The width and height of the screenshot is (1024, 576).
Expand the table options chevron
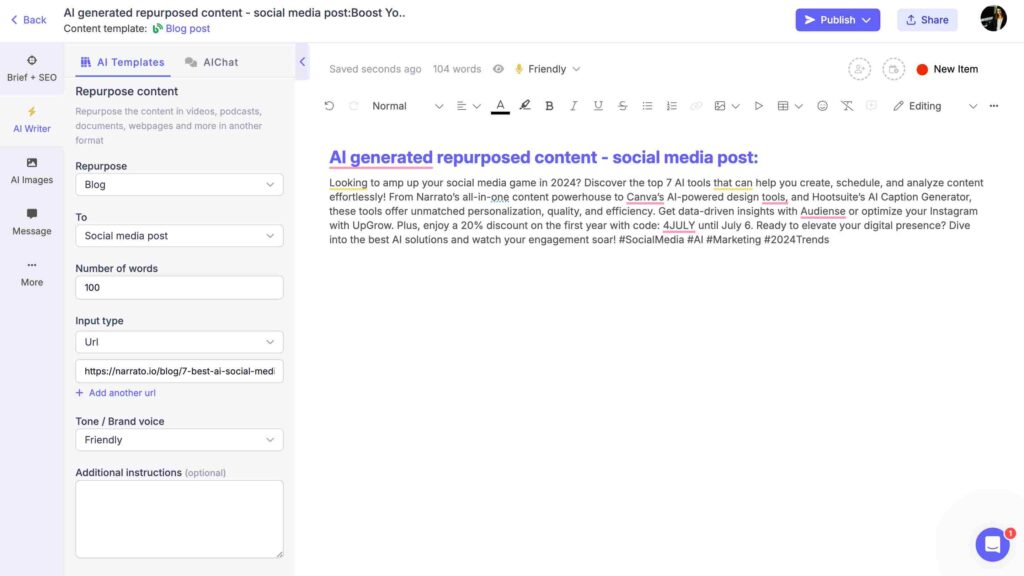799,106
